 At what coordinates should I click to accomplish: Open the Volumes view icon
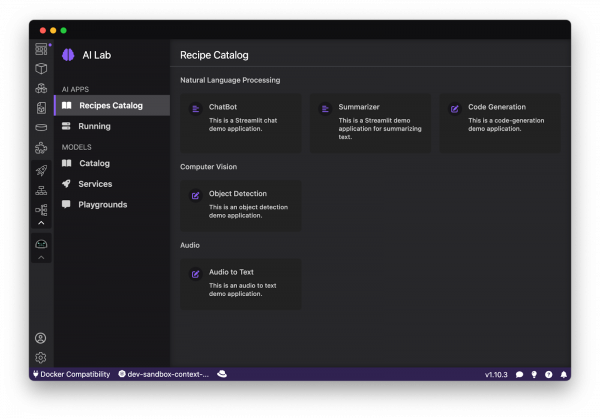coord(41,127)
